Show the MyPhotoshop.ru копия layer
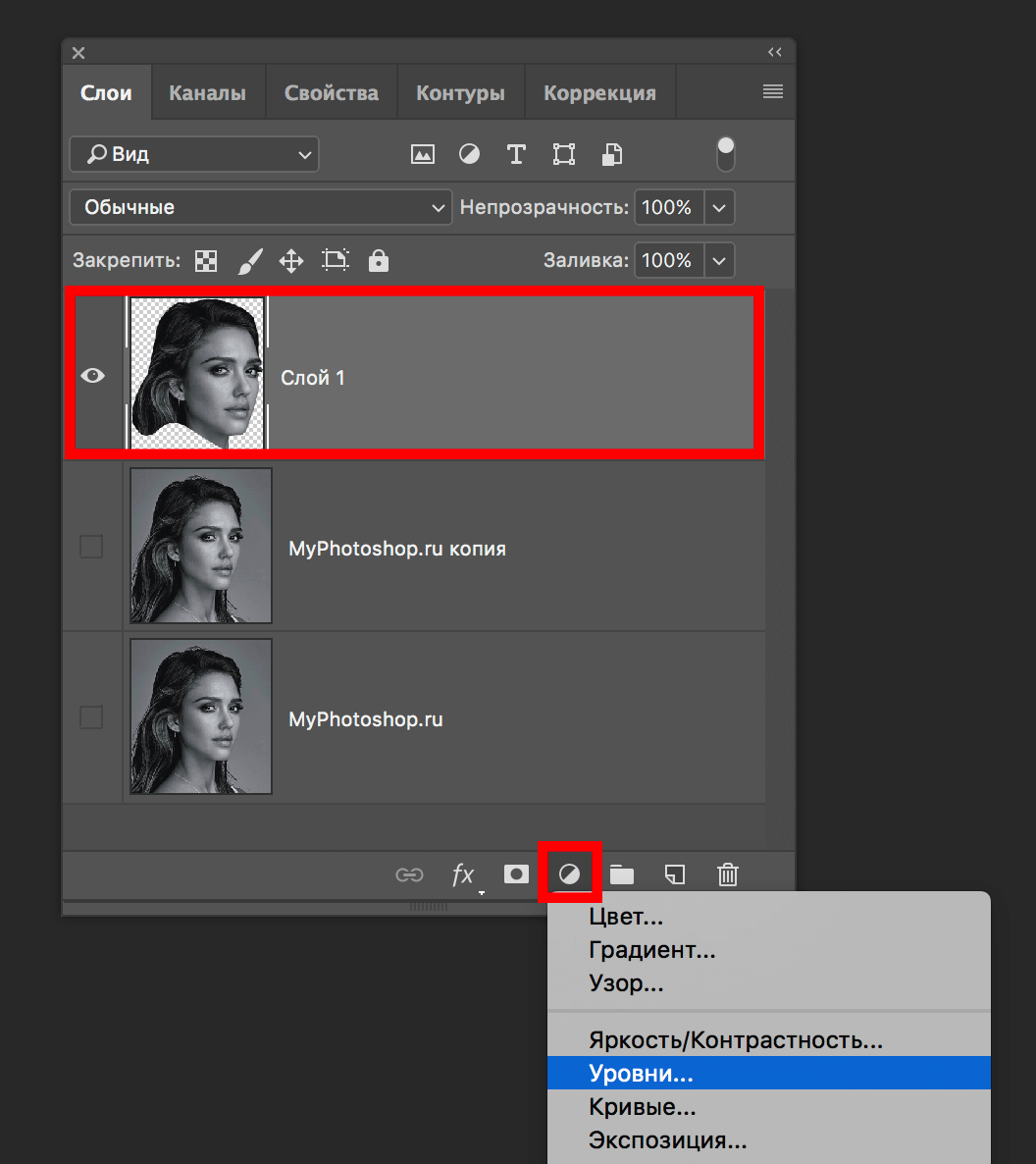 coord(91,547)
